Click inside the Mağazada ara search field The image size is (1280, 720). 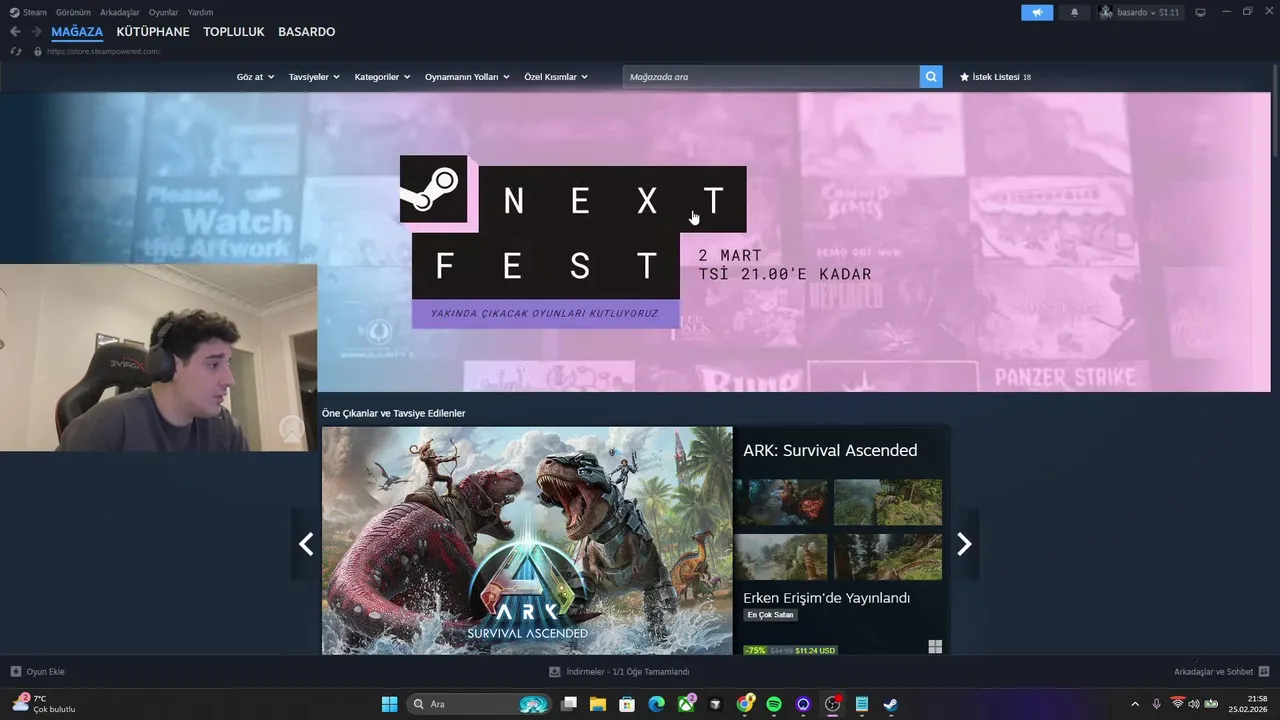point(771,77)
